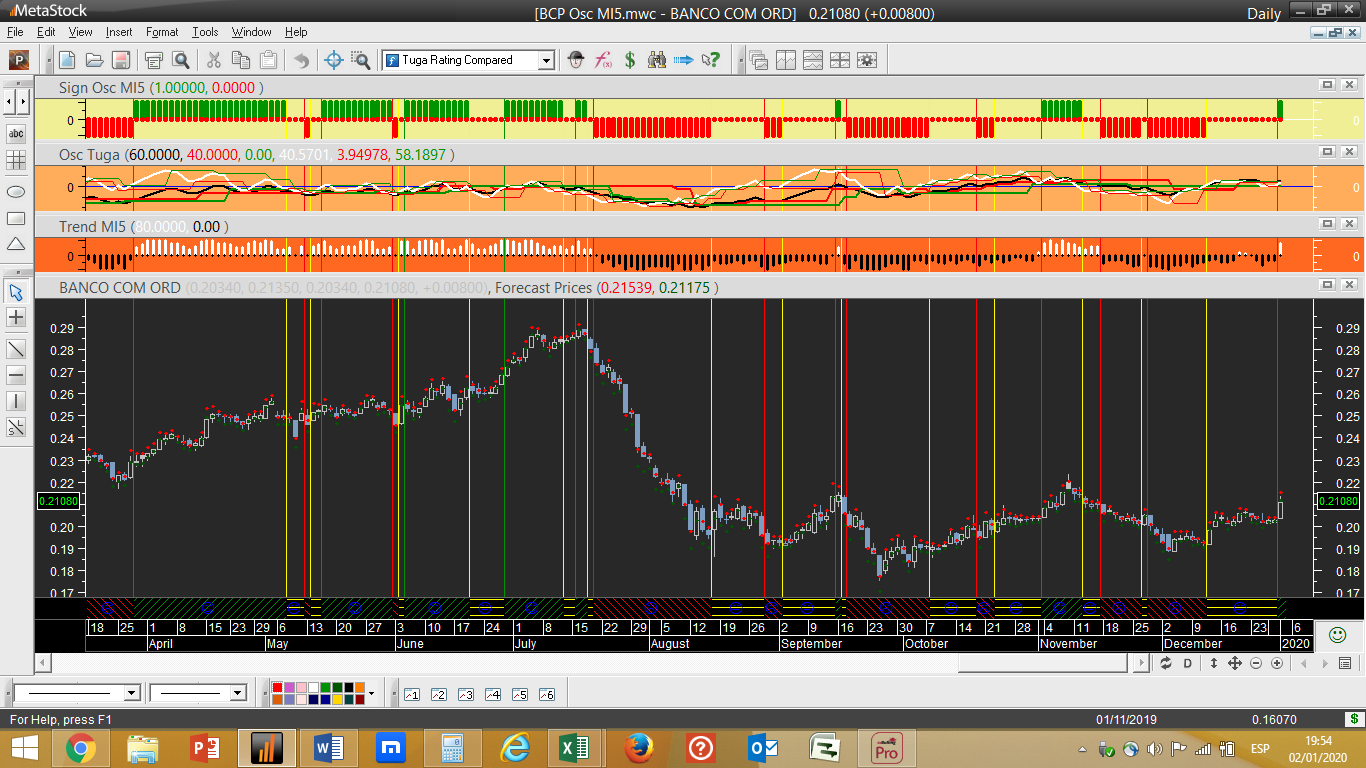Open Excel from the Windows taskbar

574,747
